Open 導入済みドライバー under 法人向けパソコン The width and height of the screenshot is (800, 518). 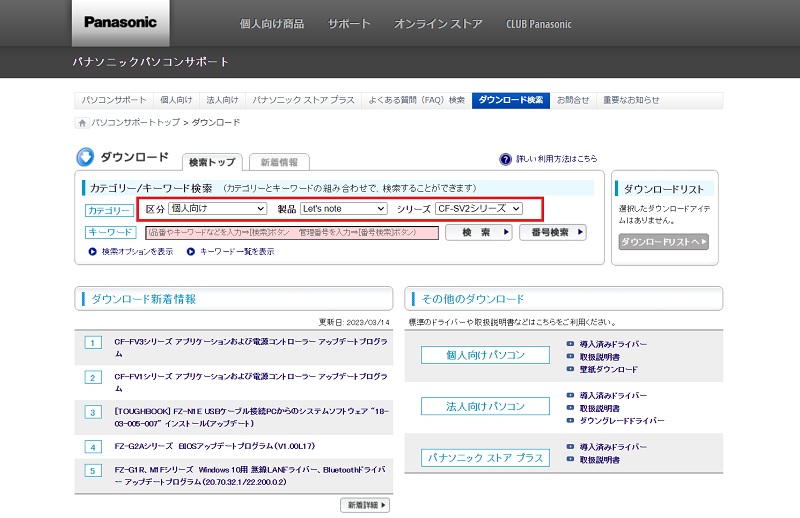coord(613,396)
